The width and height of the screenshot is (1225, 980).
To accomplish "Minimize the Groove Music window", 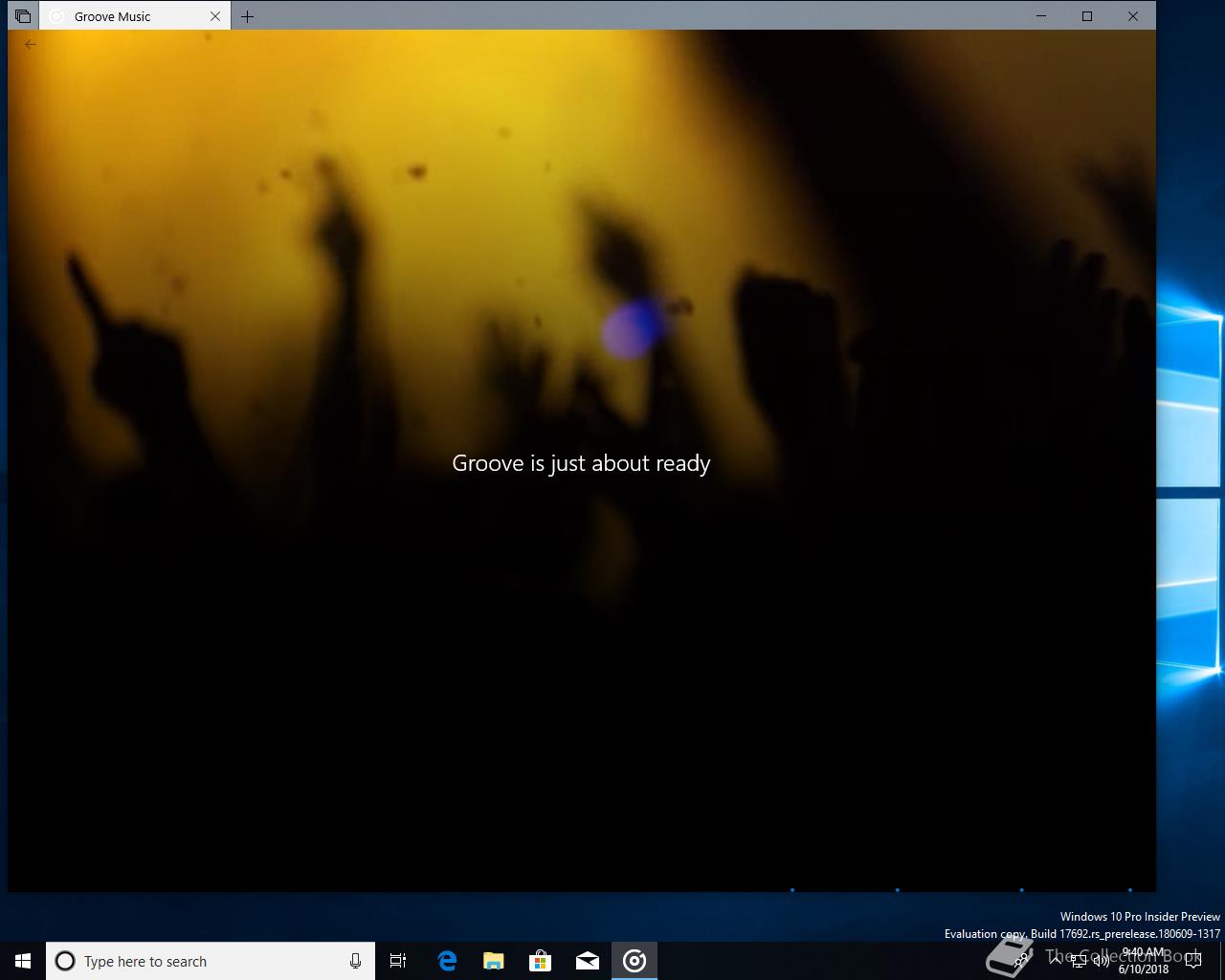I will (1042, 16).
